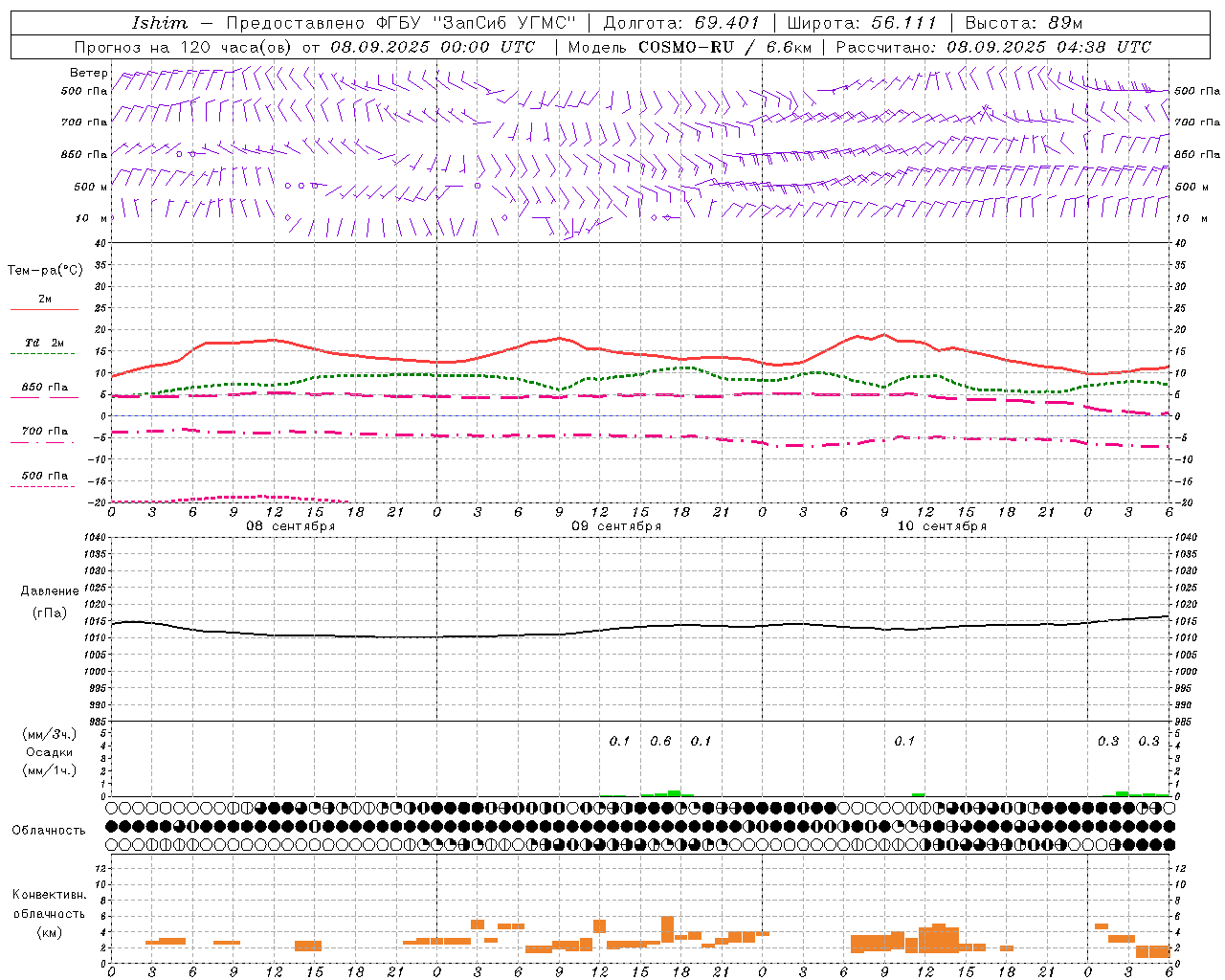Viewport: 1225px width, 980px height.
Task: Click the "Долгота: 69.401" longitude value
Action: point(680,23)
